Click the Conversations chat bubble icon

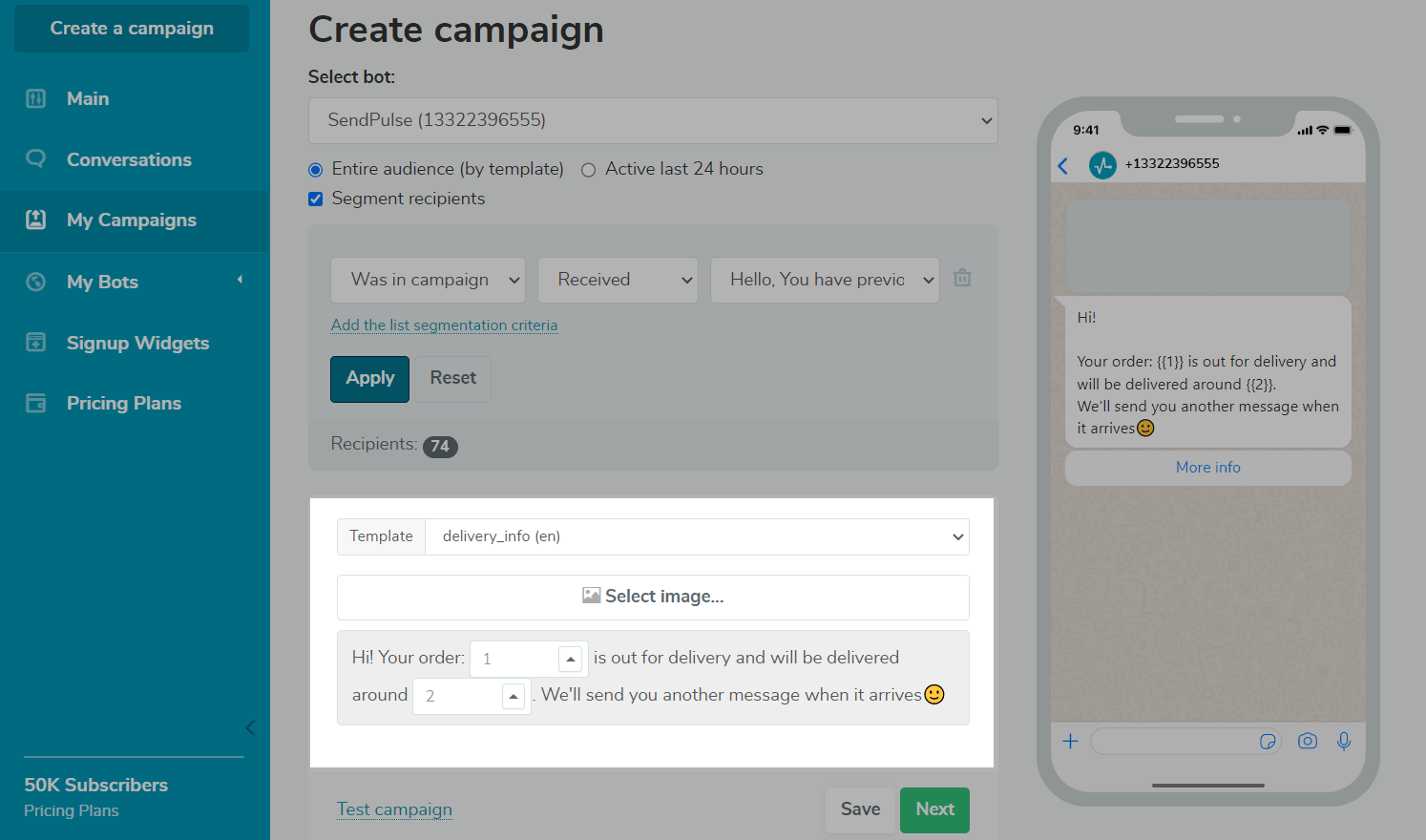point(36,159)
